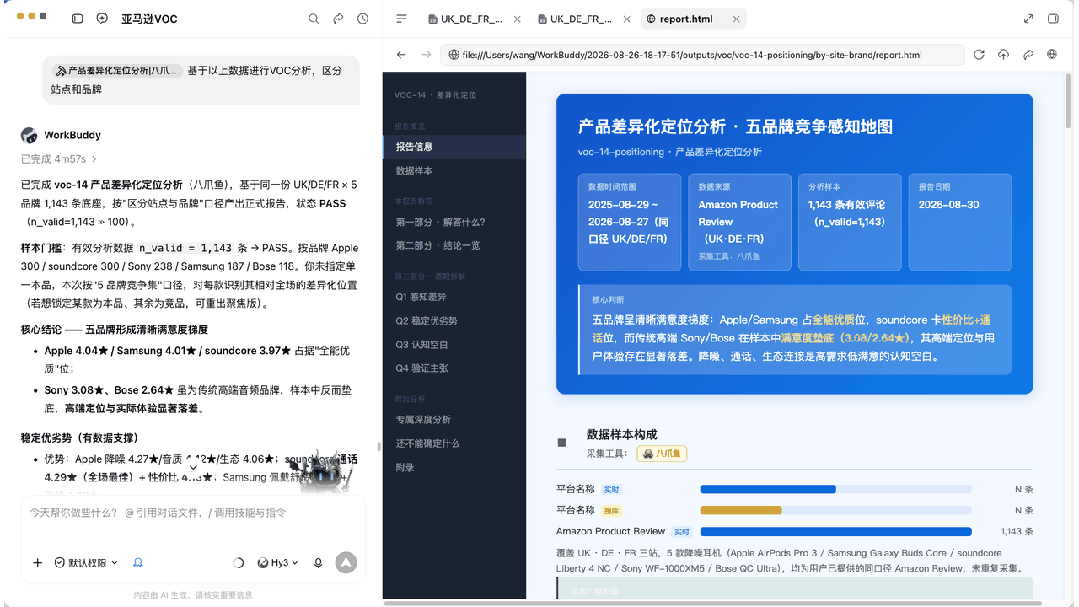
Task: Click the share icon in the preview toolbar
Action: point(1028,54)
